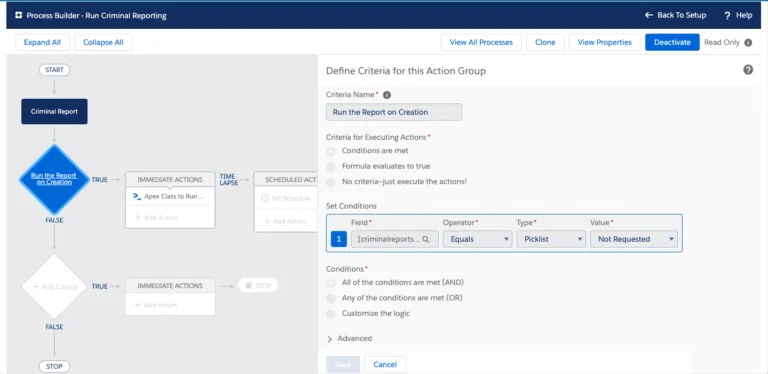
Task: Click condition number 1 badge
Action: click(339, 239)
